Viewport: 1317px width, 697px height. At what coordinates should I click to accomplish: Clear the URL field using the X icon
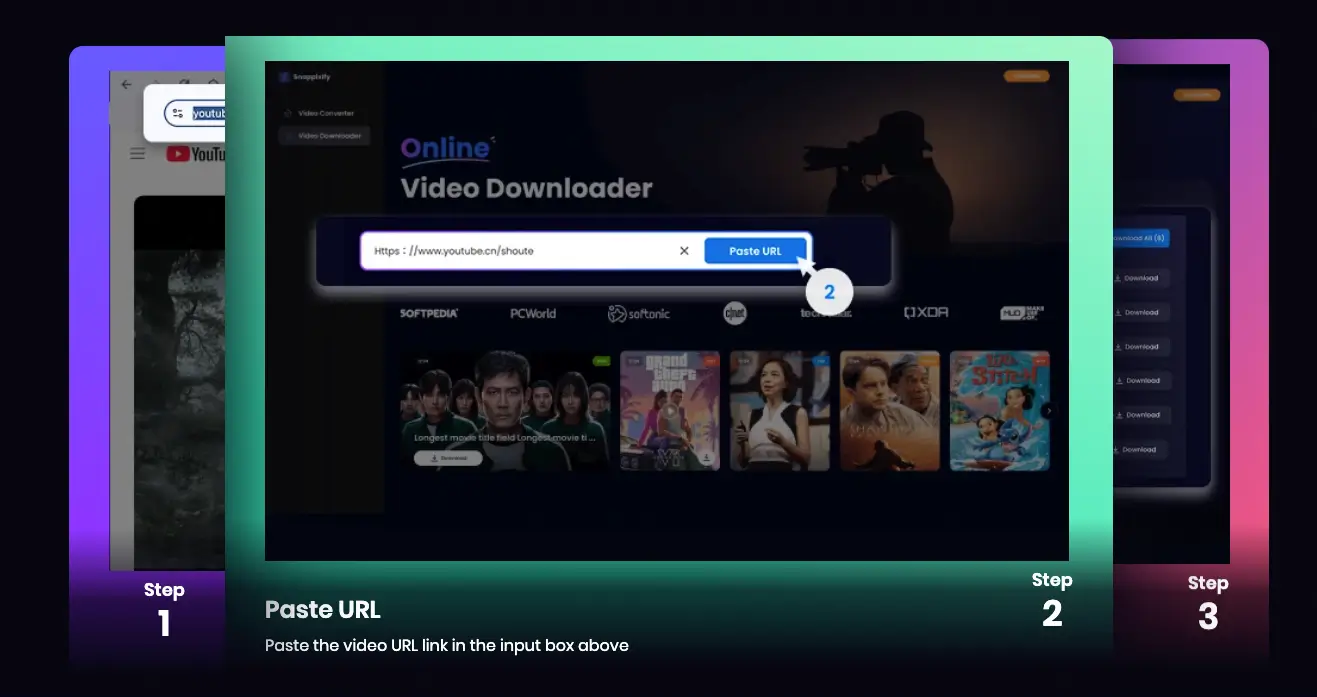click(x=684, y=250)
